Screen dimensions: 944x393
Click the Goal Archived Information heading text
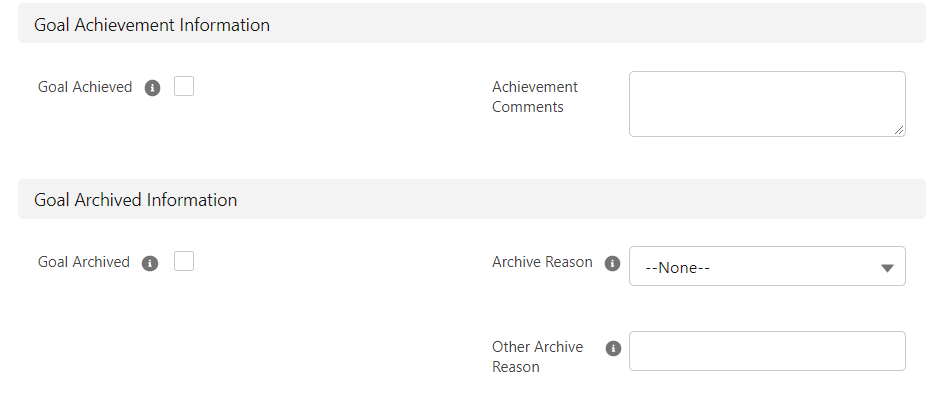135,200
